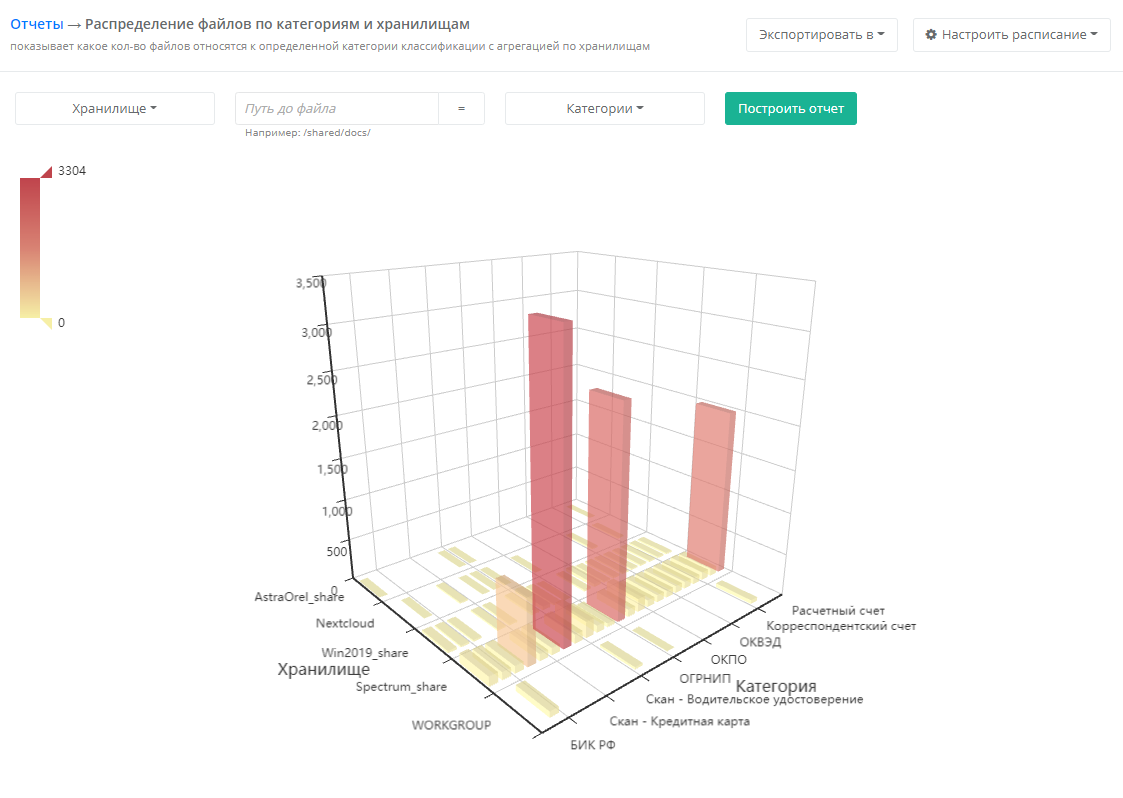
Task: Select the middle tall pink chart bar
Action: pyautogui.click(x=608, y=500)
